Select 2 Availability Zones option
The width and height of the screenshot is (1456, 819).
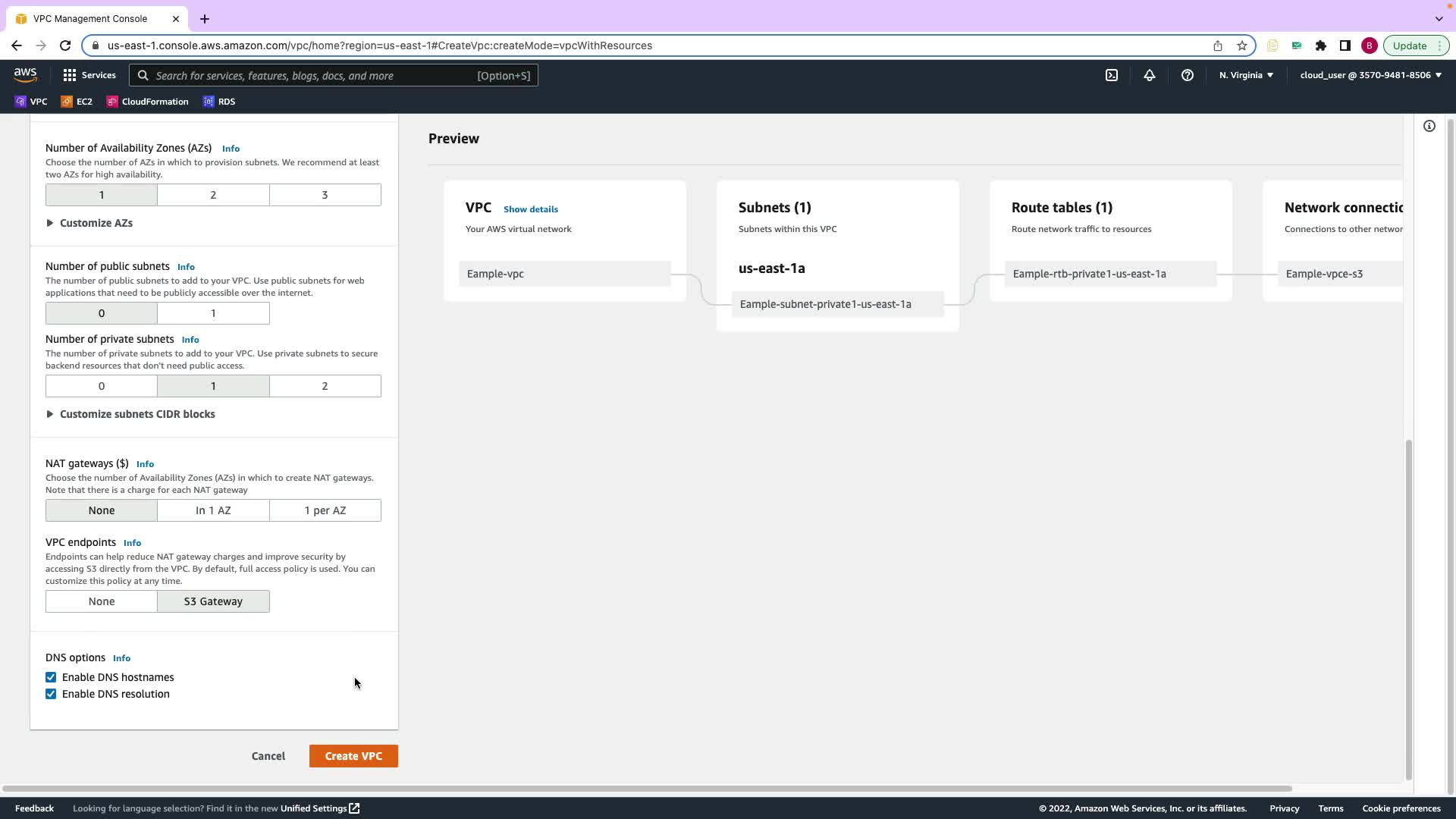pyautogui.click(x=213, y=195)
